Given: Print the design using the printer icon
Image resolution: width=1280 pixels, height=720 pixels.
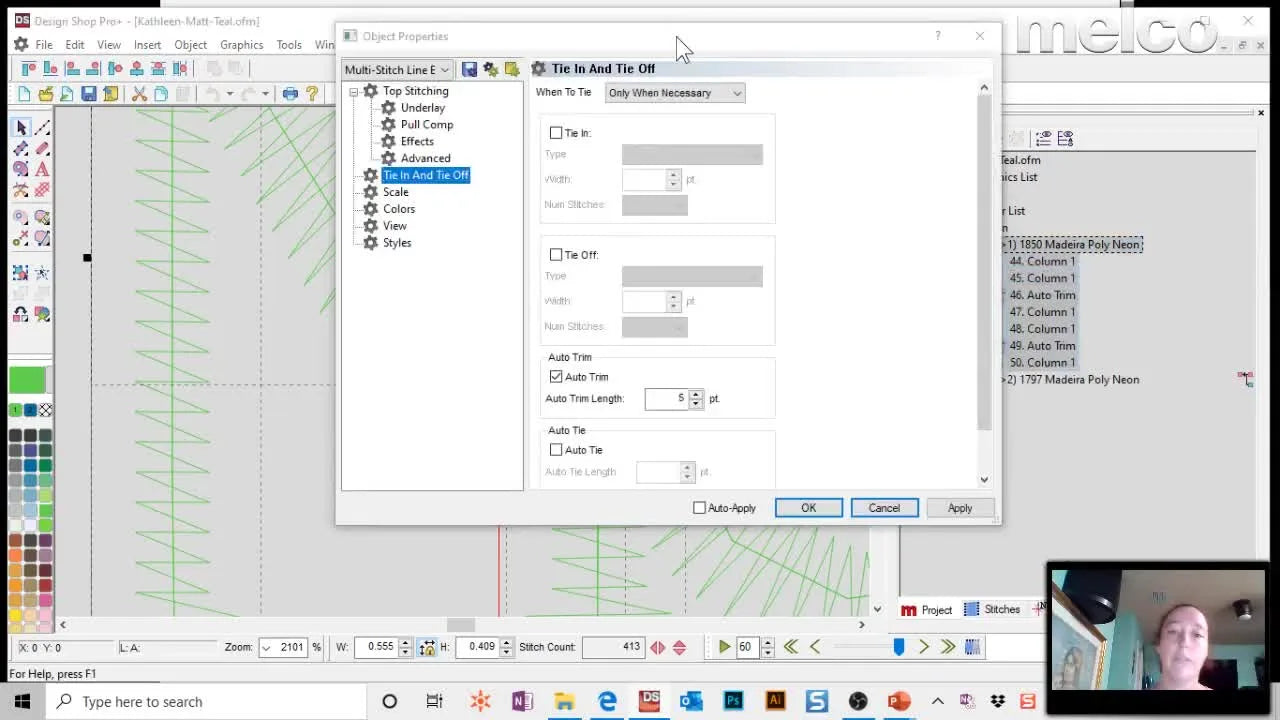Looking at the screenshot, I should (291, 95).
